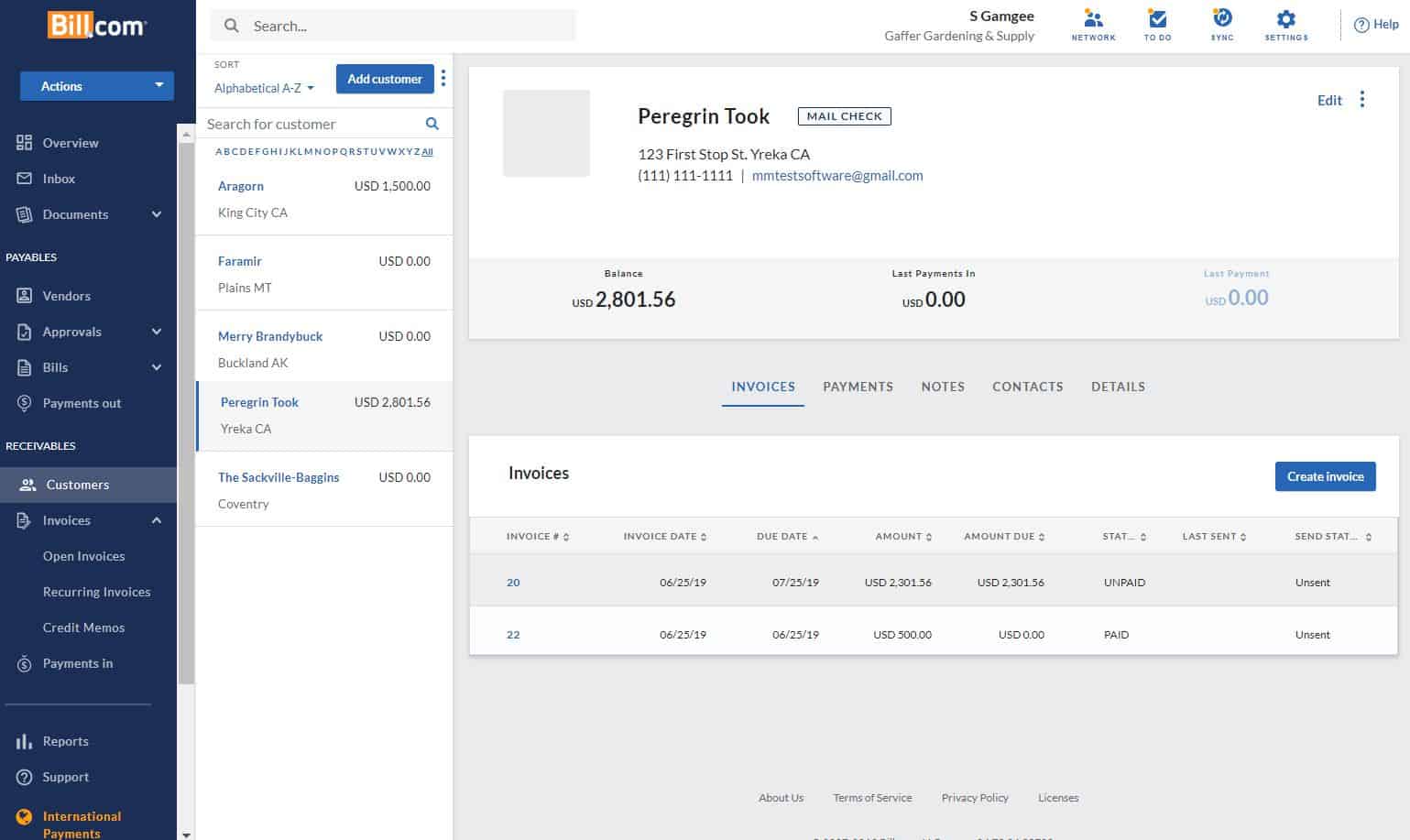The image size is (1410, 840).
Task: Select Aragorn in the customer list
Action: click(241, 186)
